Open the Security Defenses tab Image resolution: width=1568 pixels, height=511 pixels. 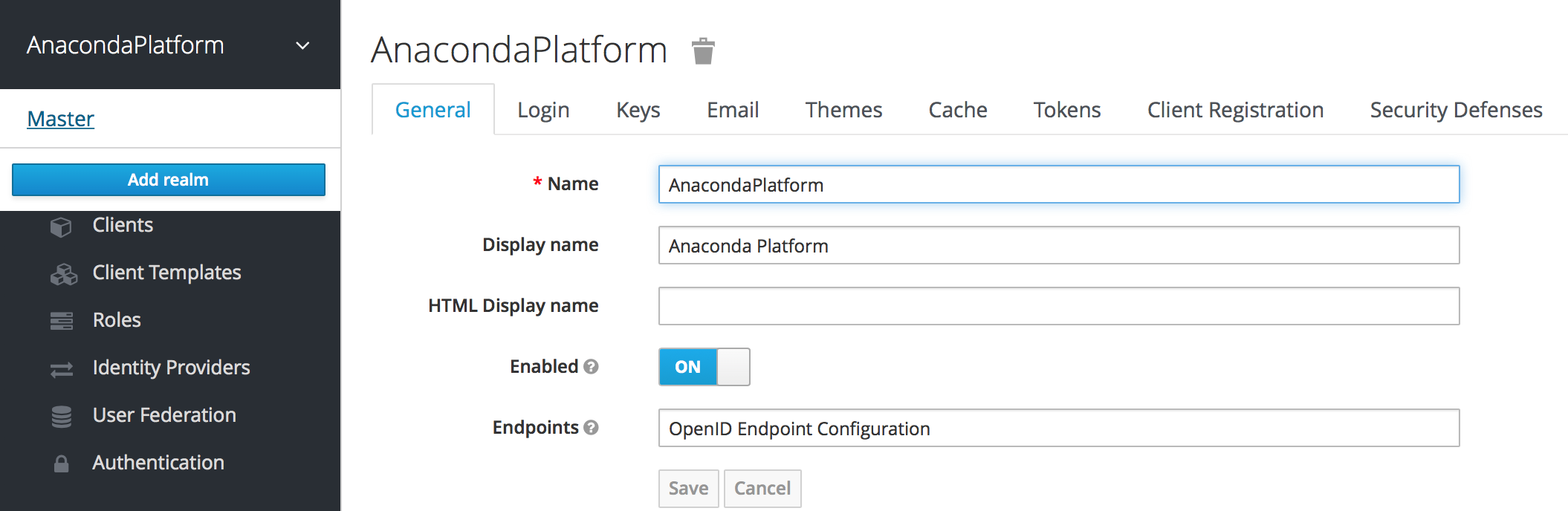point(1456,110)
